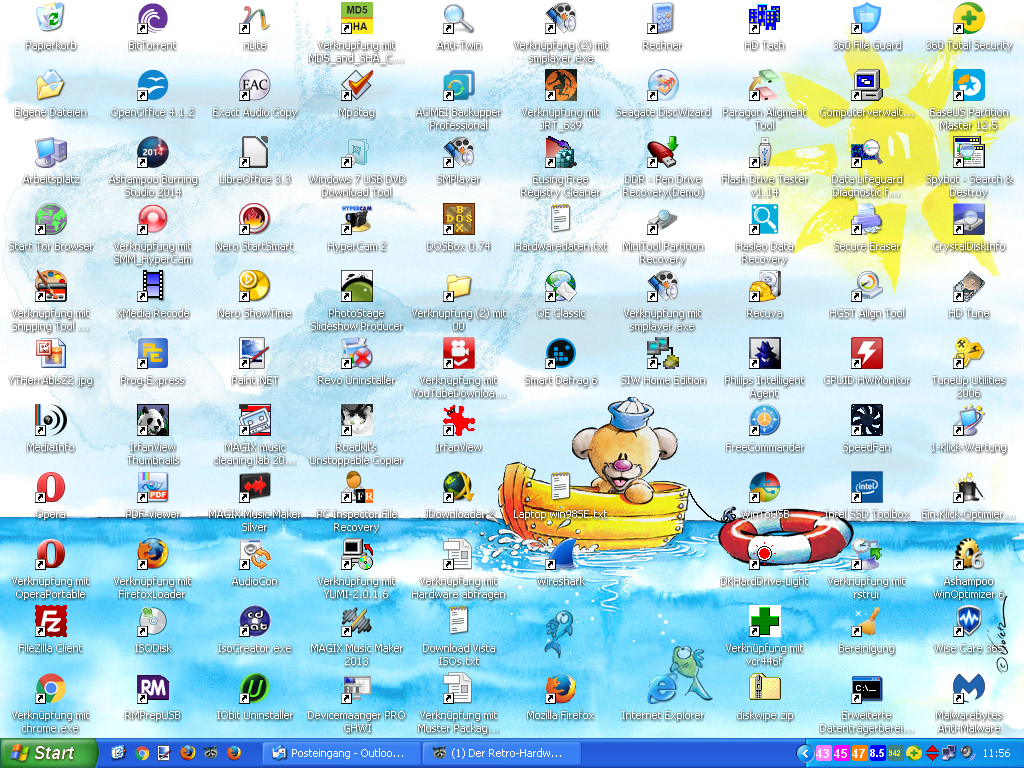Launch Mp3tag desktop icon
The height and width of the screenshot is (768, 1024).
(x=357, y=86)
